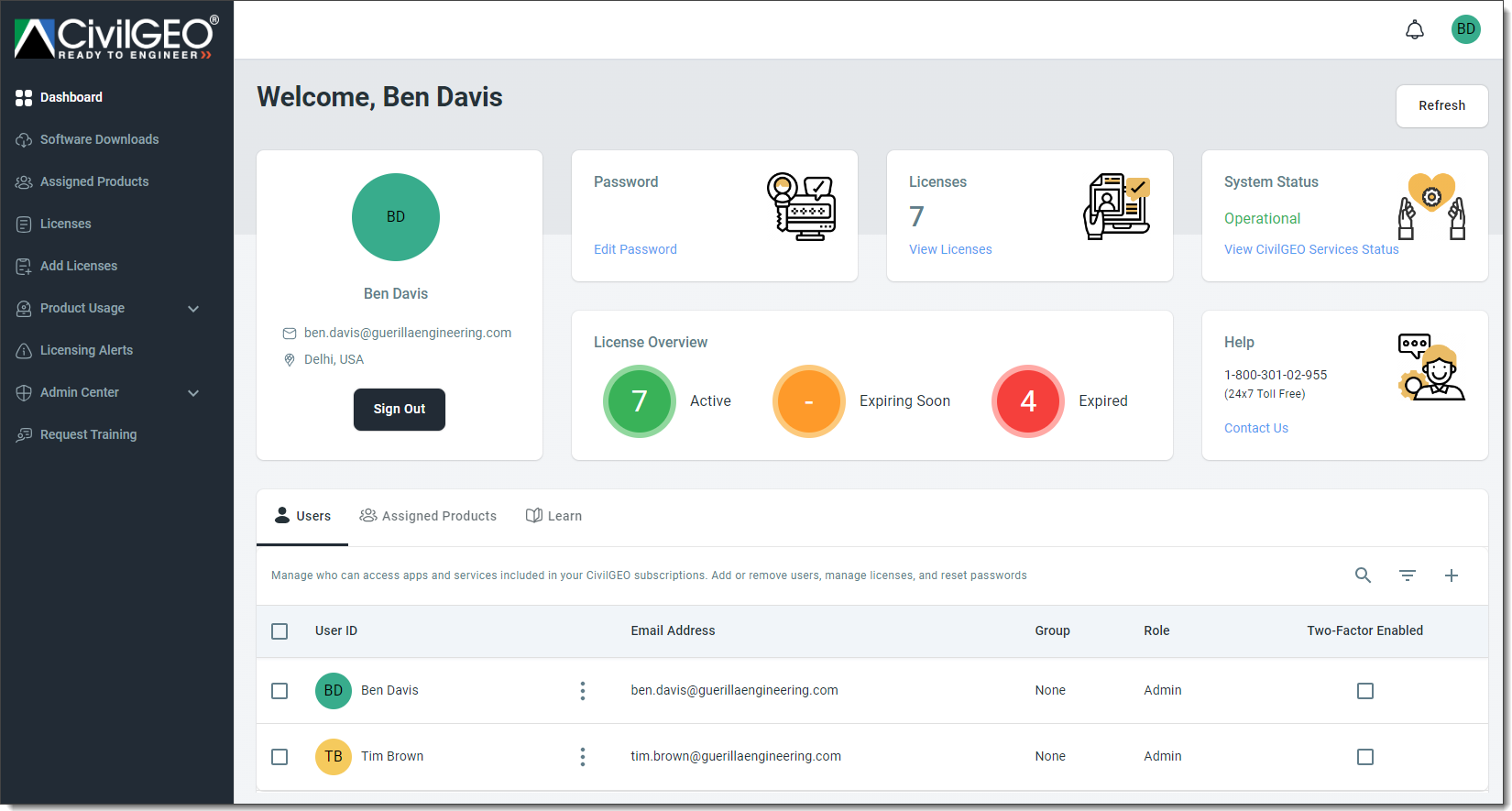Open Dashboard in the sidebar
The height and width of the screenshot is (811, 1512).
(71, 97)
